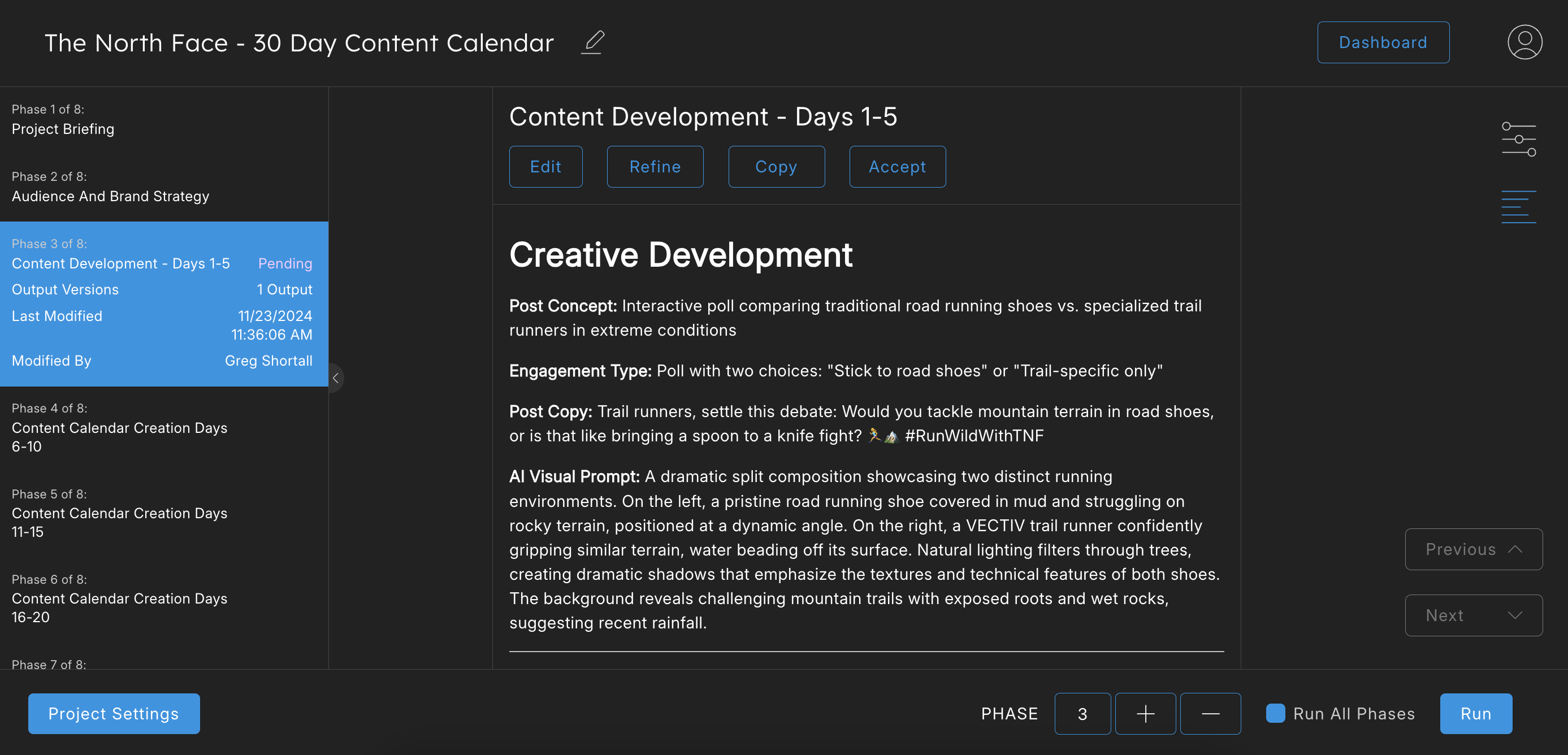This screenshot has height=755, width=1568.
Task: Open the user profile avatar icon
Action: pos(1524,42)
